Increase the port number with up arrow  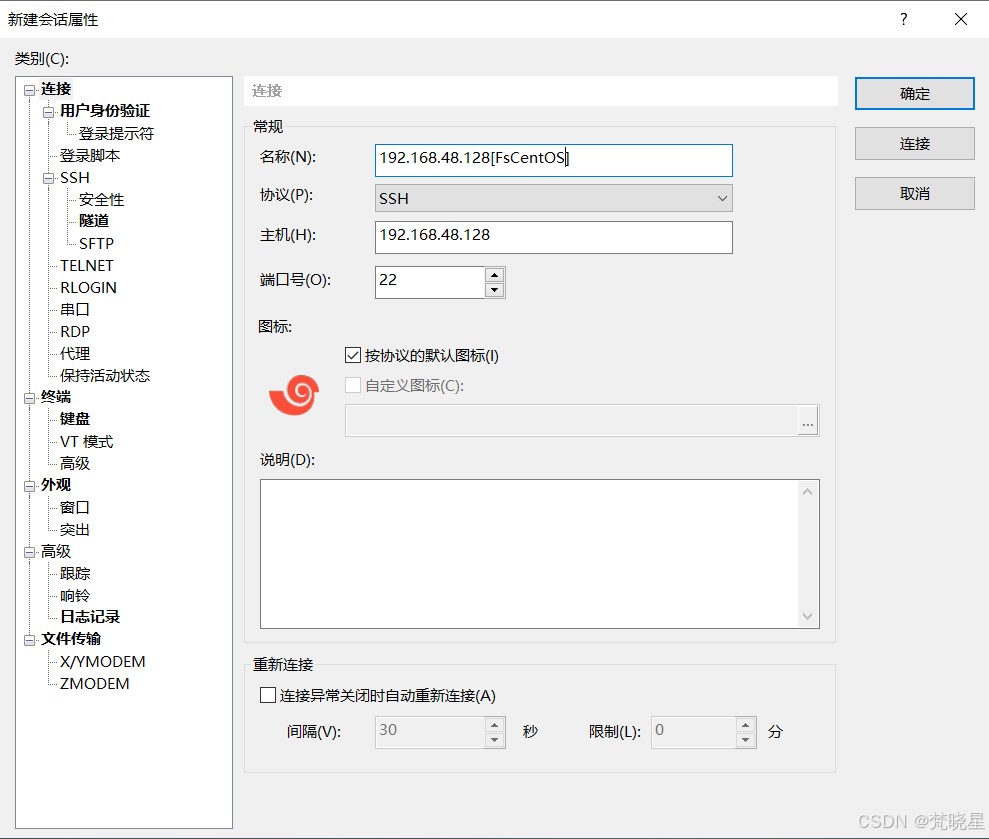pyautogui.click(x=494, y=275)
